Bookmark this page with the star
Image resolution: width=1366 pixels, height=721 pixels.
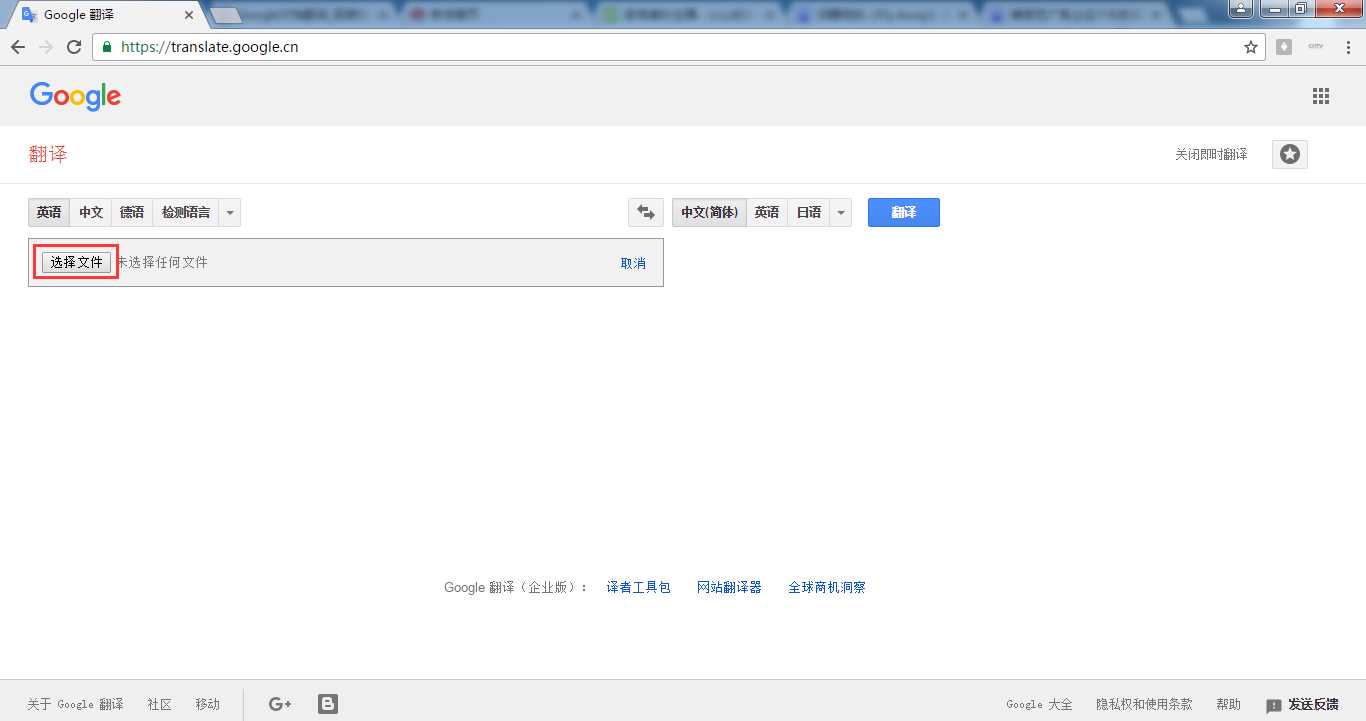pyautogui.click(x=1250, y=47)
